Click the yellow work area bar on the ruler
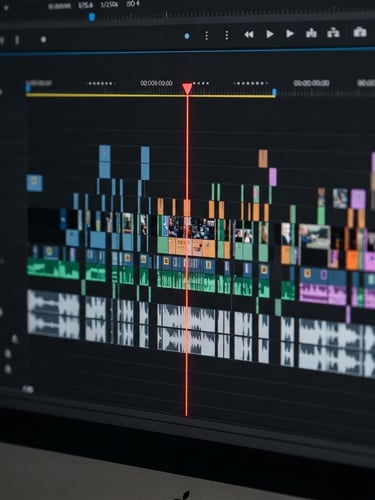 (151, 96)
